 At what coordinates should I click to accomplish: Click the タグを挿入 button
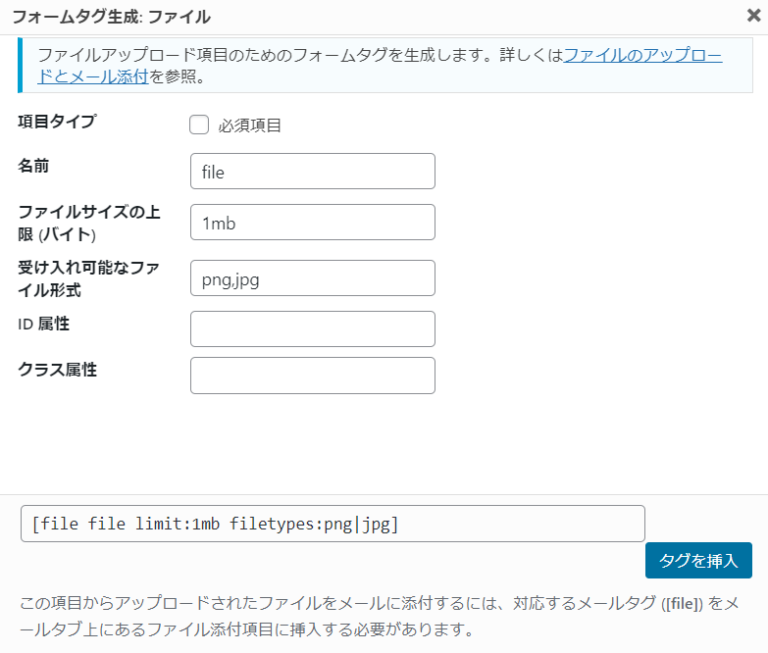698,560
